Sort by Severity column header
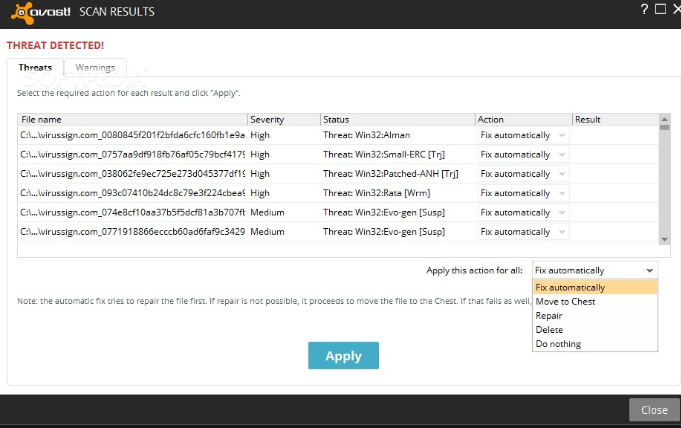The width and height of the screenshot is (681, 428). 284,119
